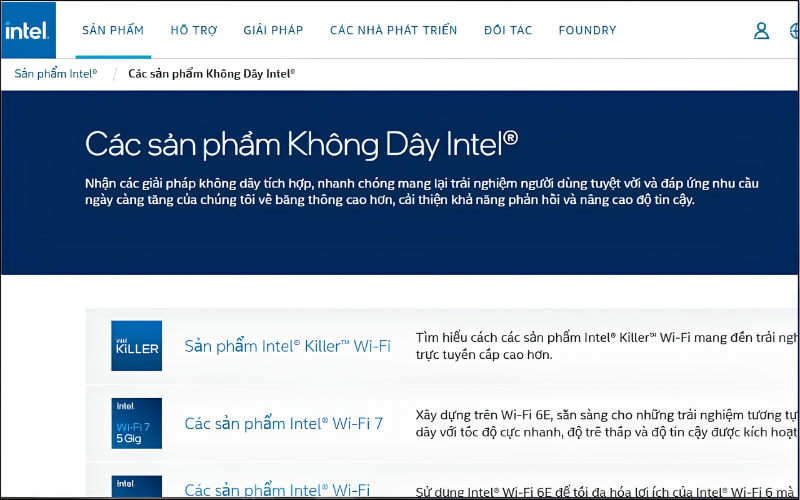
Task: Click the Wi-Fi 7 5 Gig badge thumbnail
Action: pyautogui.click(x=137, y=423)
